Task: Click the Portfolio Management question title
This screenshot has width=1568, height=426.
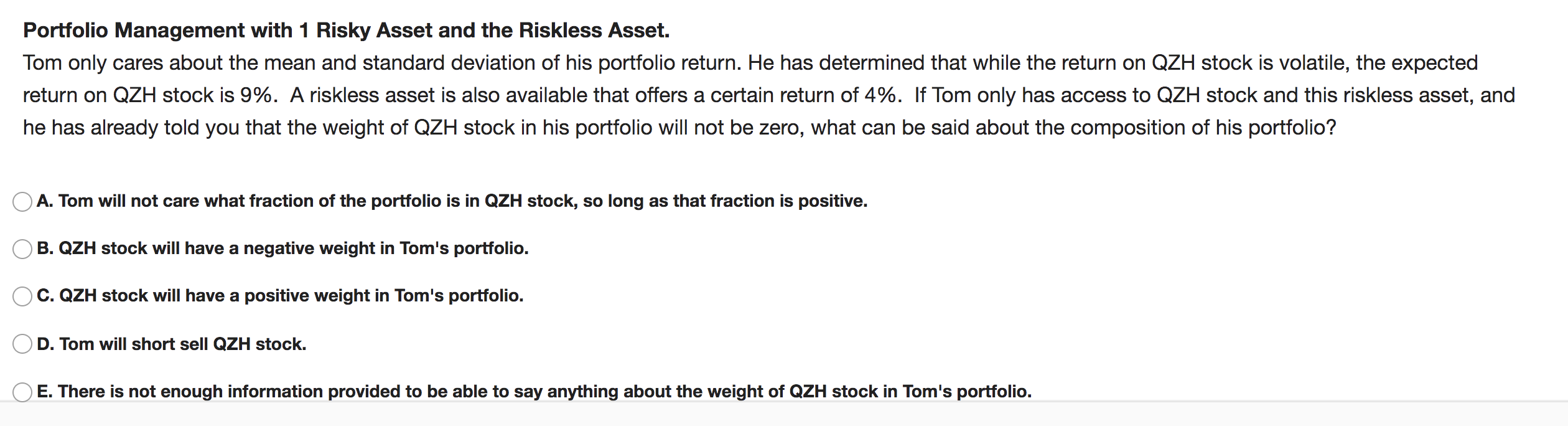Action: pyautogui.click(x=345, y=29)
